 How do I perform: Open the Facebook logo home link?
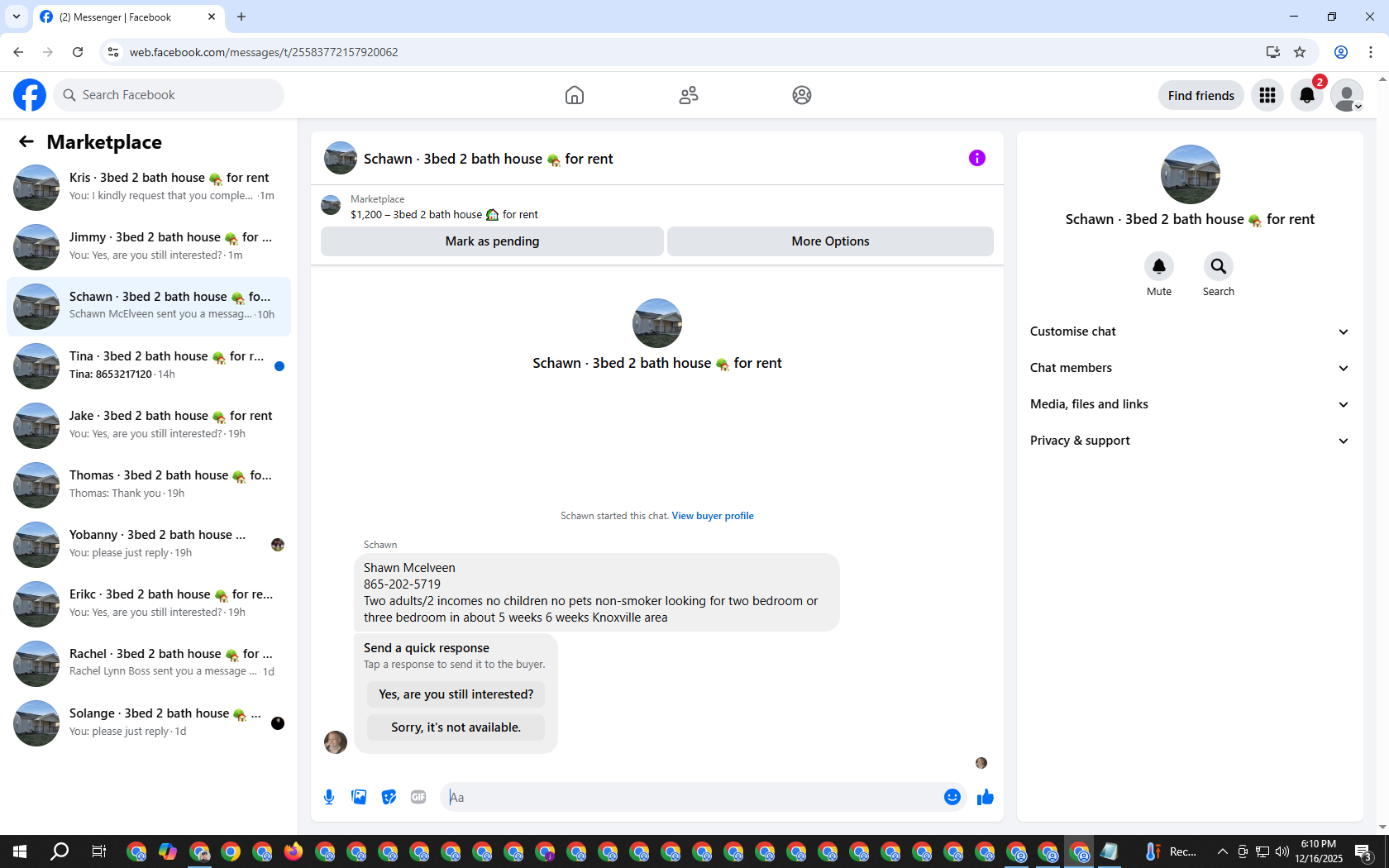point(30,95)
